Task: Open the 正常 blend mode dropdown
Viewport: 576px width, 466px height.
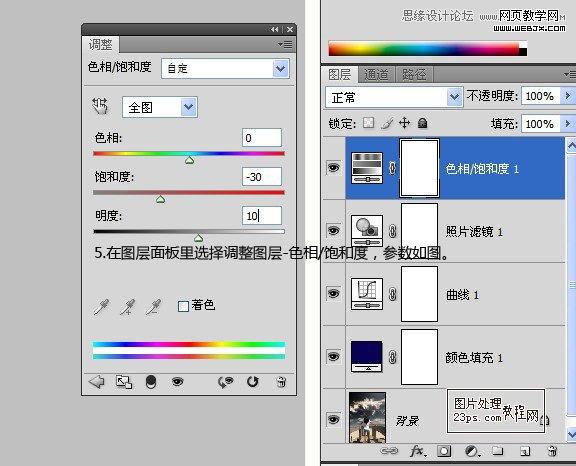Action: [x=394, y=97]
